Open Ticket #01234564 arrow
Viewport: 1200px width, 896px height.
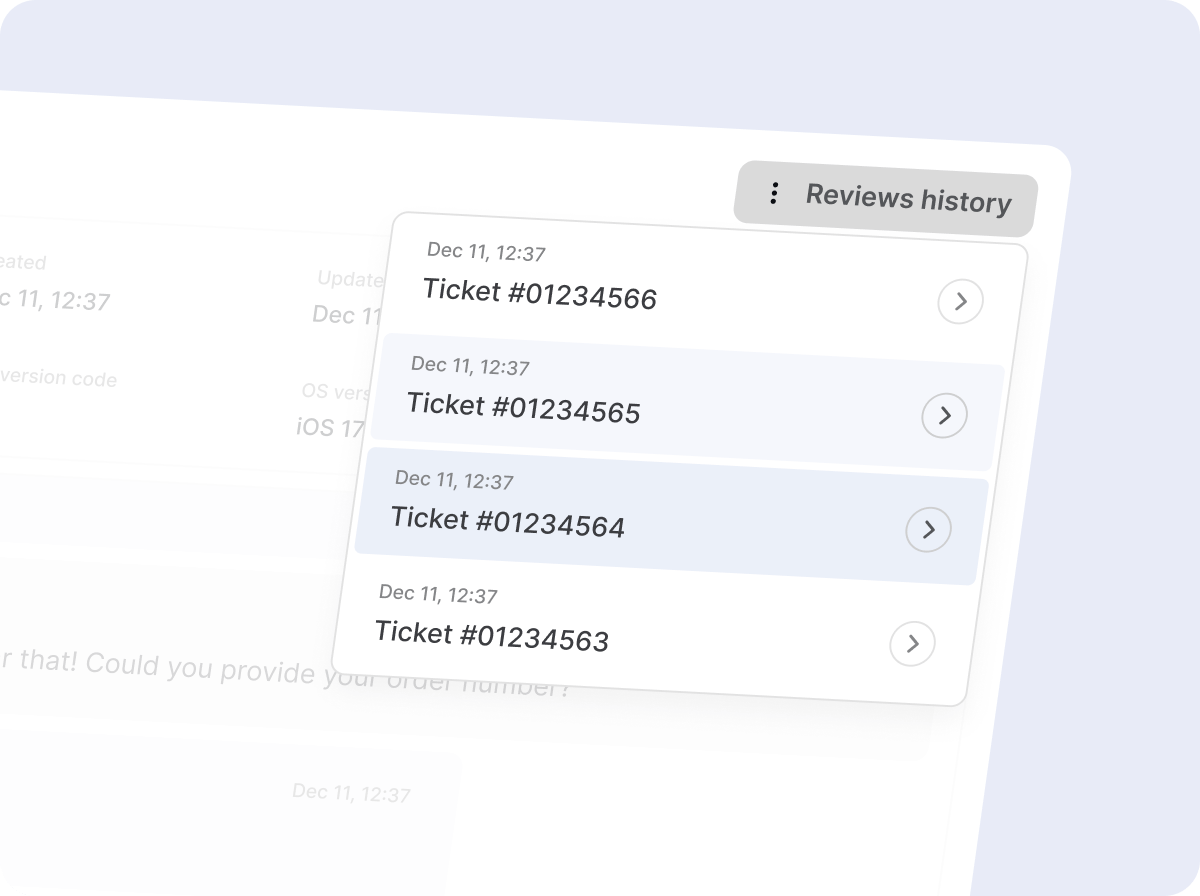point(928,529)
